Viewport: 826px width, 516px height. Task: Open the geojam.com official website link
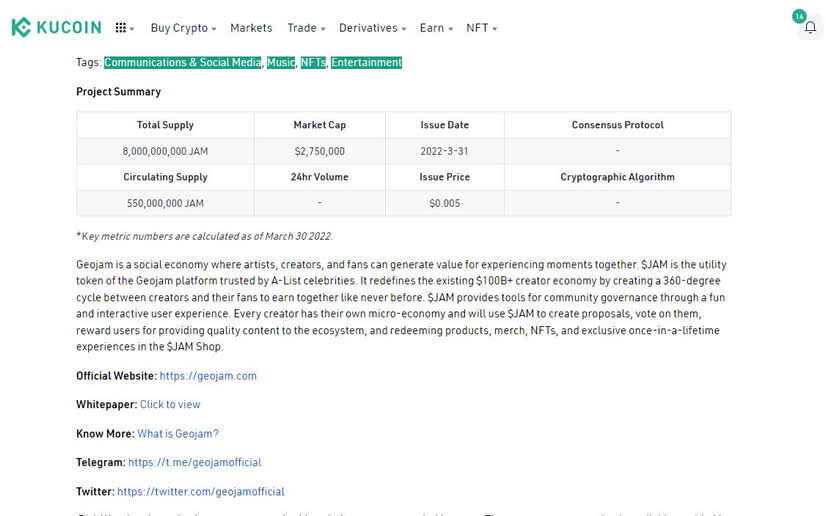point(208,376)
